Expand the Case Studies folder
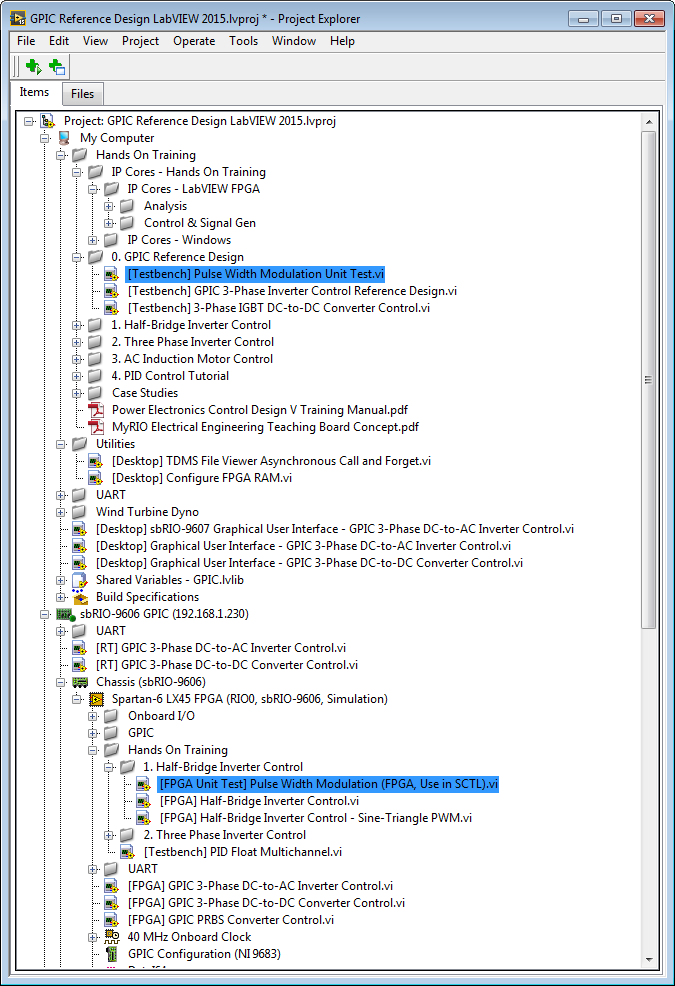675x986 pixels. pyautogui.click(x=77, y=393)
